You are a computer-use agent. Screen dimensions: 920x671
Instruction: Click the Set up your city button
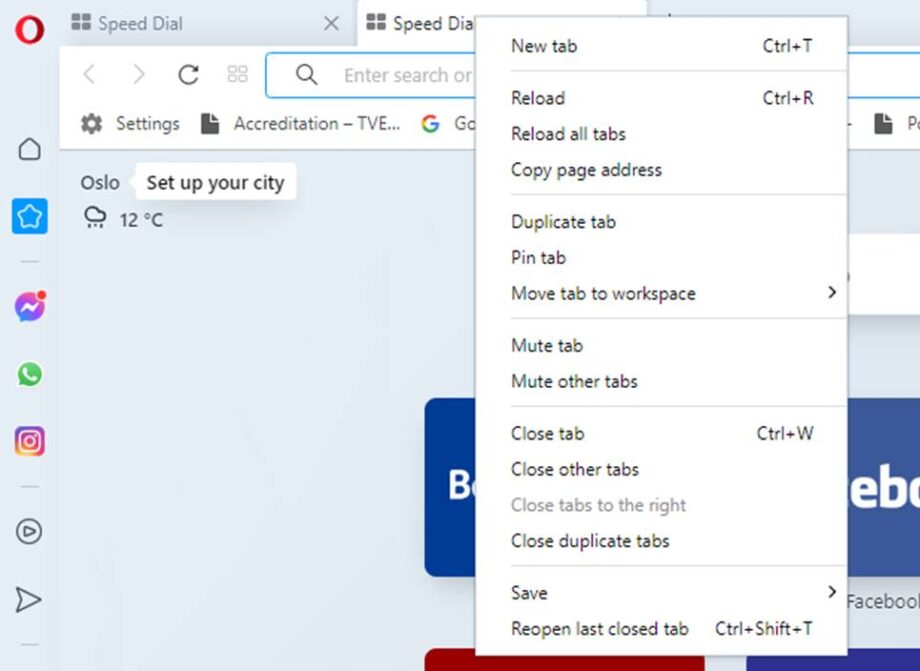[215, 182]
